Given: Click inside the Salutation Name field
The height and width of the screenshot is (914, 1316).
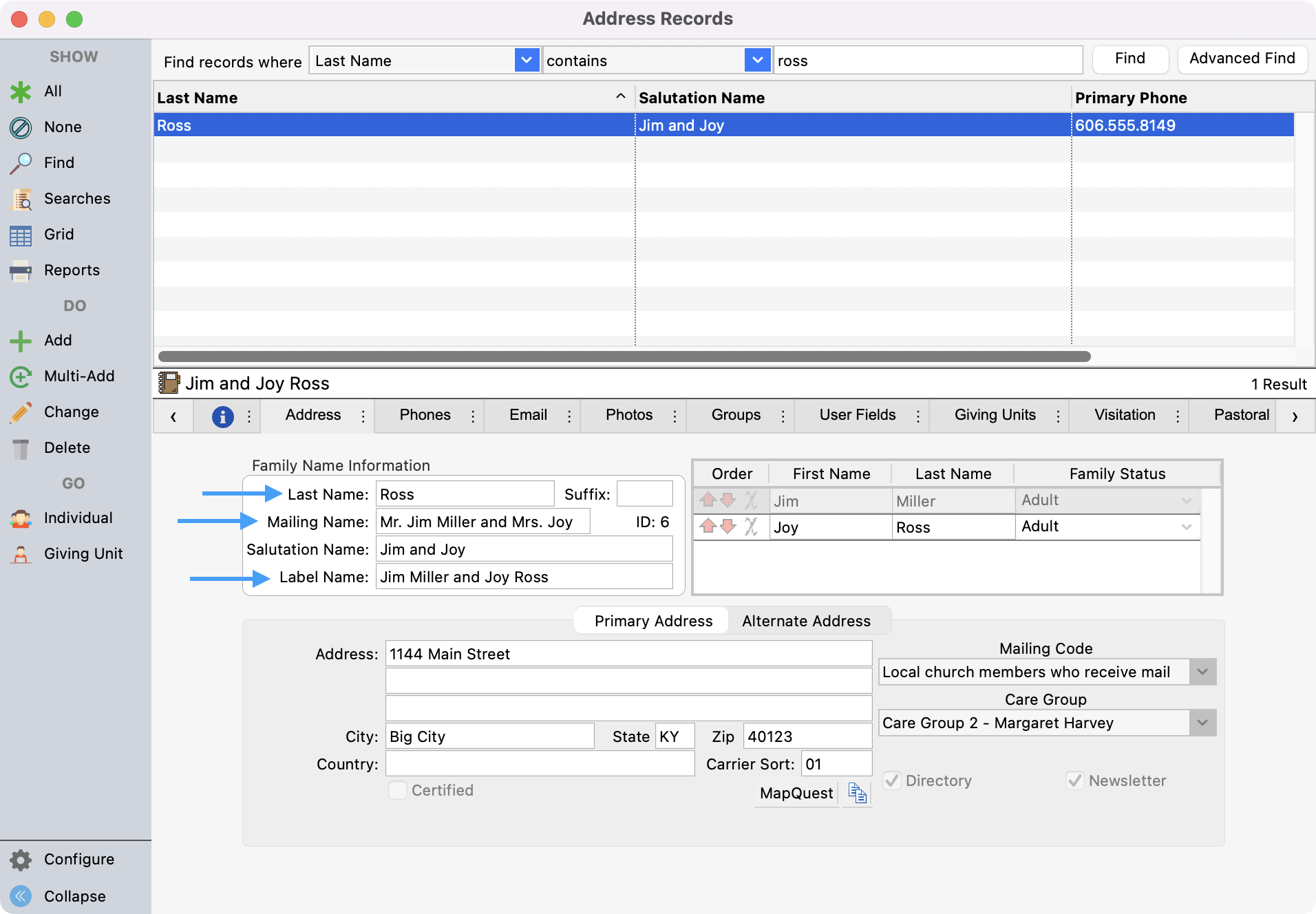Looking at the screenshot, I should click(x=523, y=549).
